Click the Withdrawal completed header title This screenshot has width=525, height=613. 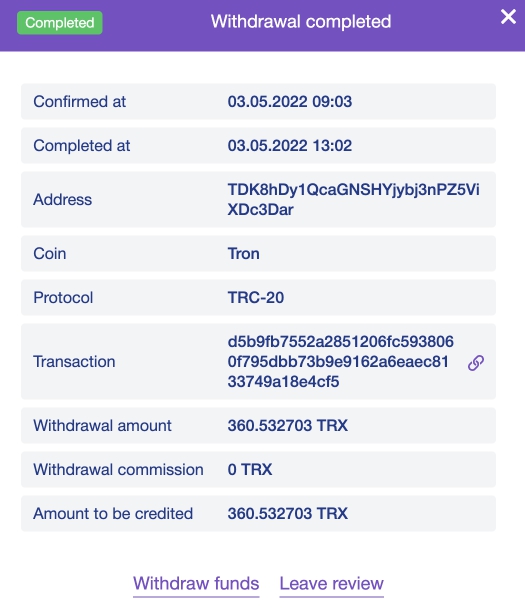coord(301,22)
